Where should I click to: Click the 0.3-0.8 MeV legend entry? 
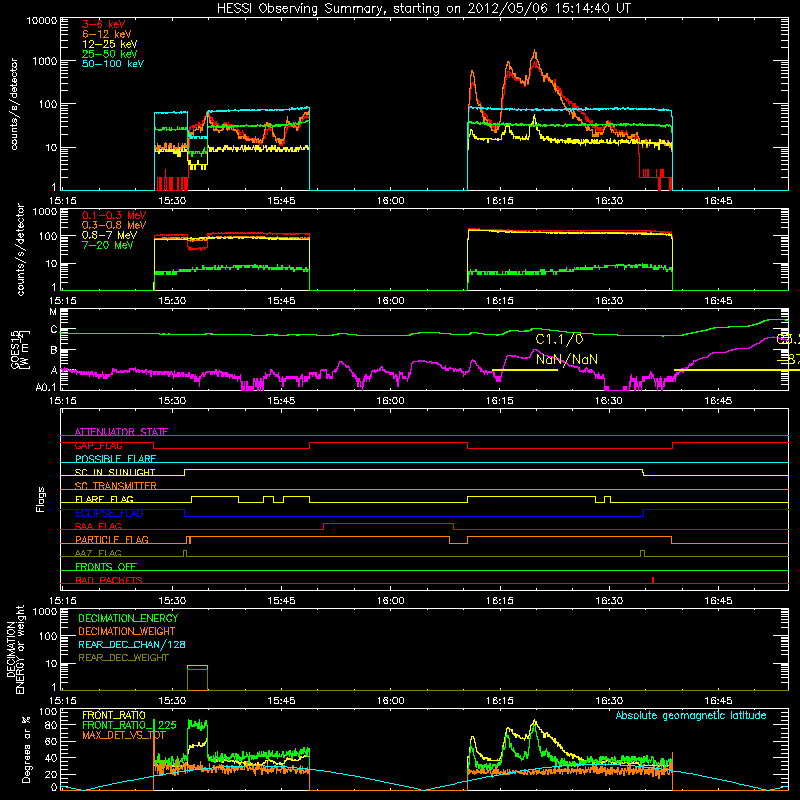pyautogui.click(x=114, y=225)
